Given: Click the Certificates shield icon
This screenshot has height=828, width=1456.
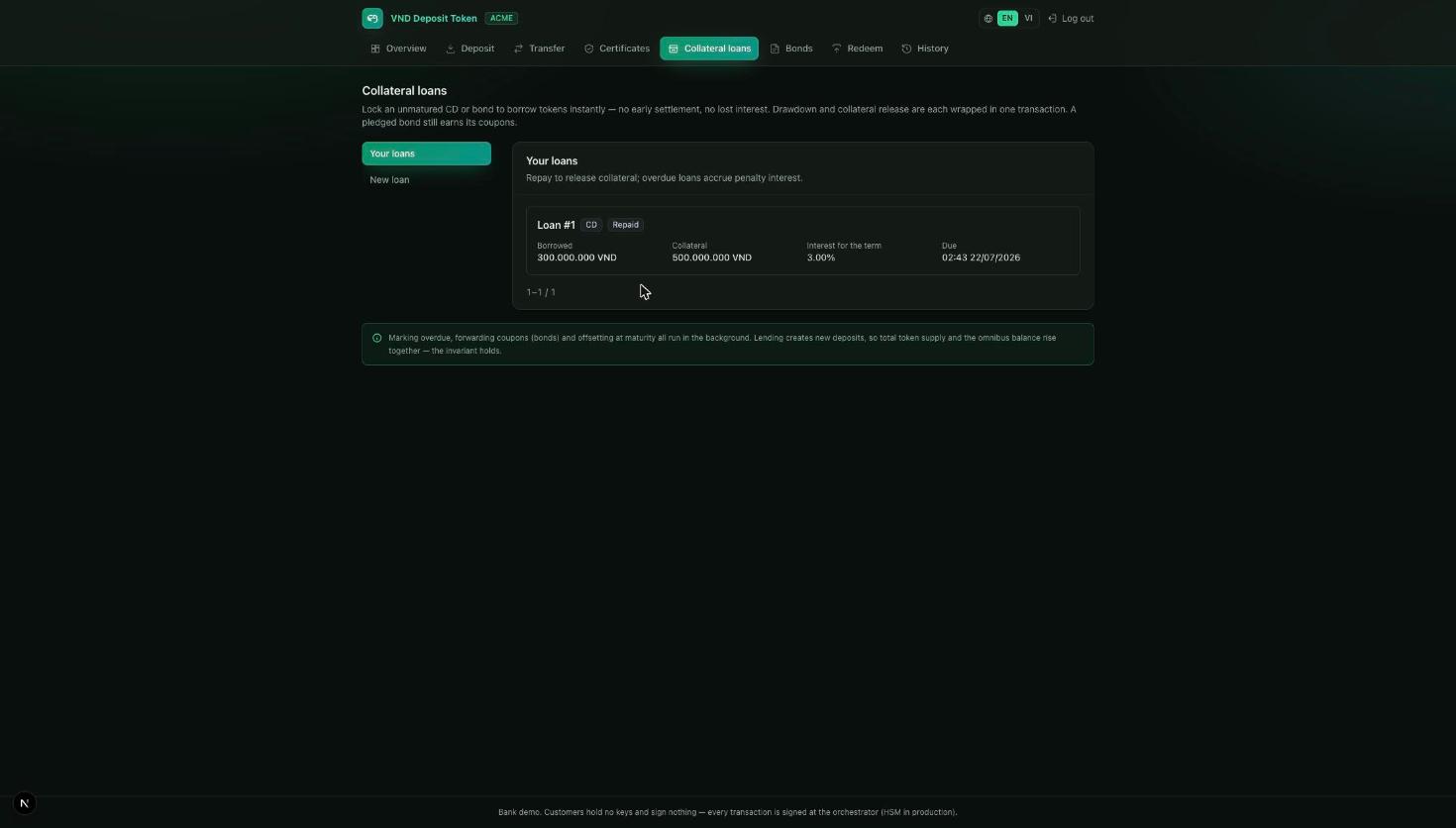Looking at the screenshot, I should click(588, 49).
